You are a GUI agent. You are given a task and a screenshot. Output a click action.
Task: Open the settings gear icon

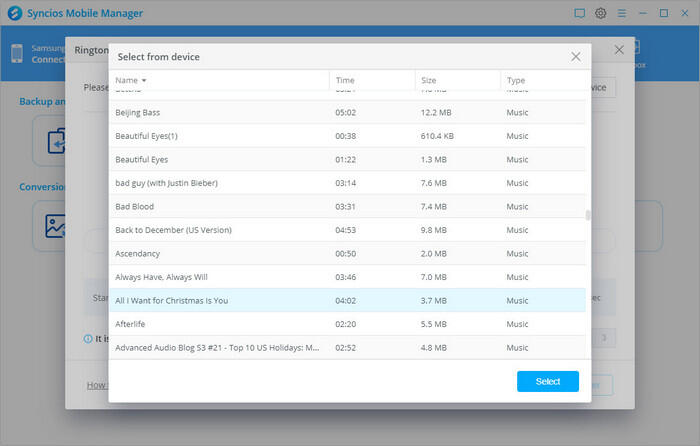coord(601,13)
